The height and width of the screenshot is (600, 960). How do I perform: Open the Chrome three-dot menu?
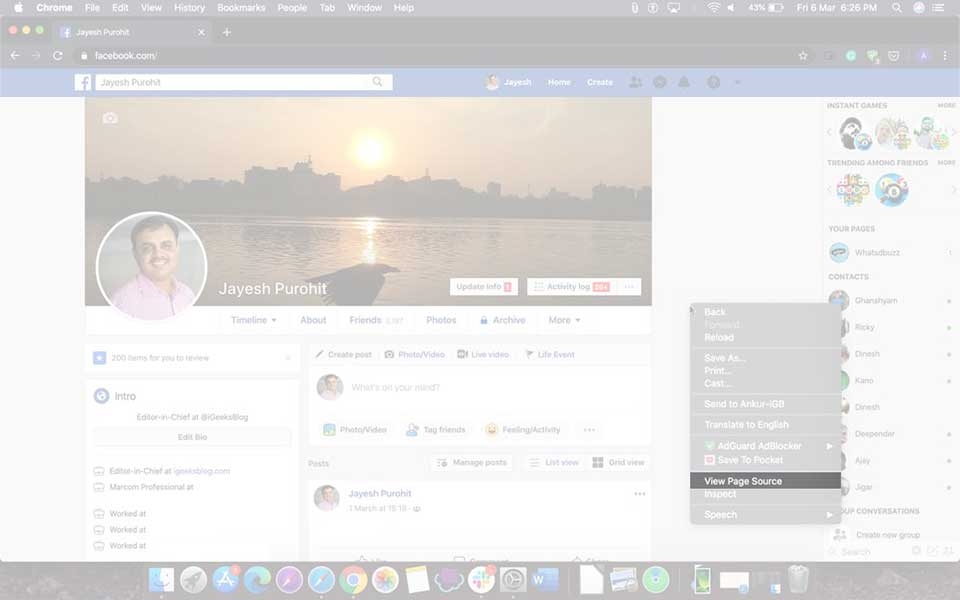click(x=945, y=56)
